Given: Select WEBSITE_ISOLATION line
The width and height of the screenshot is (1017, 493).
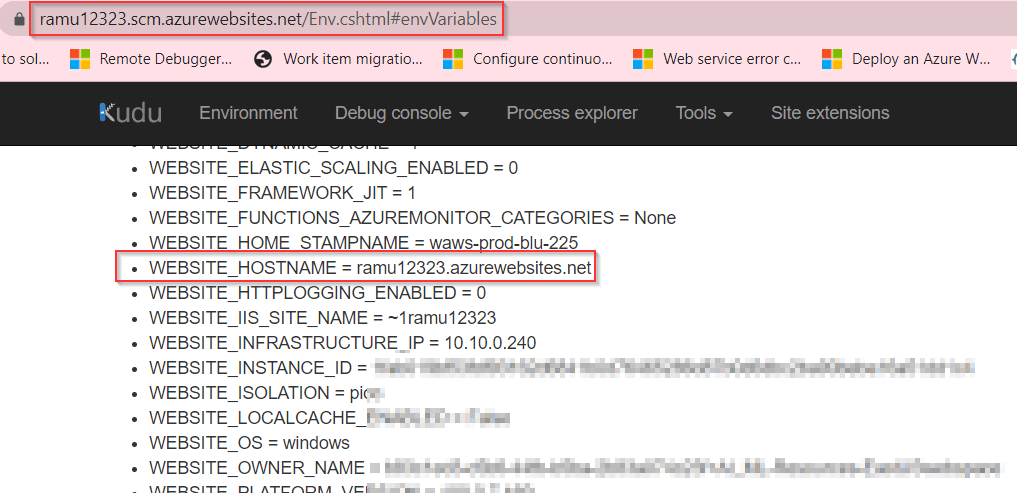Looking at the screenshot, I should pos(267,393).
